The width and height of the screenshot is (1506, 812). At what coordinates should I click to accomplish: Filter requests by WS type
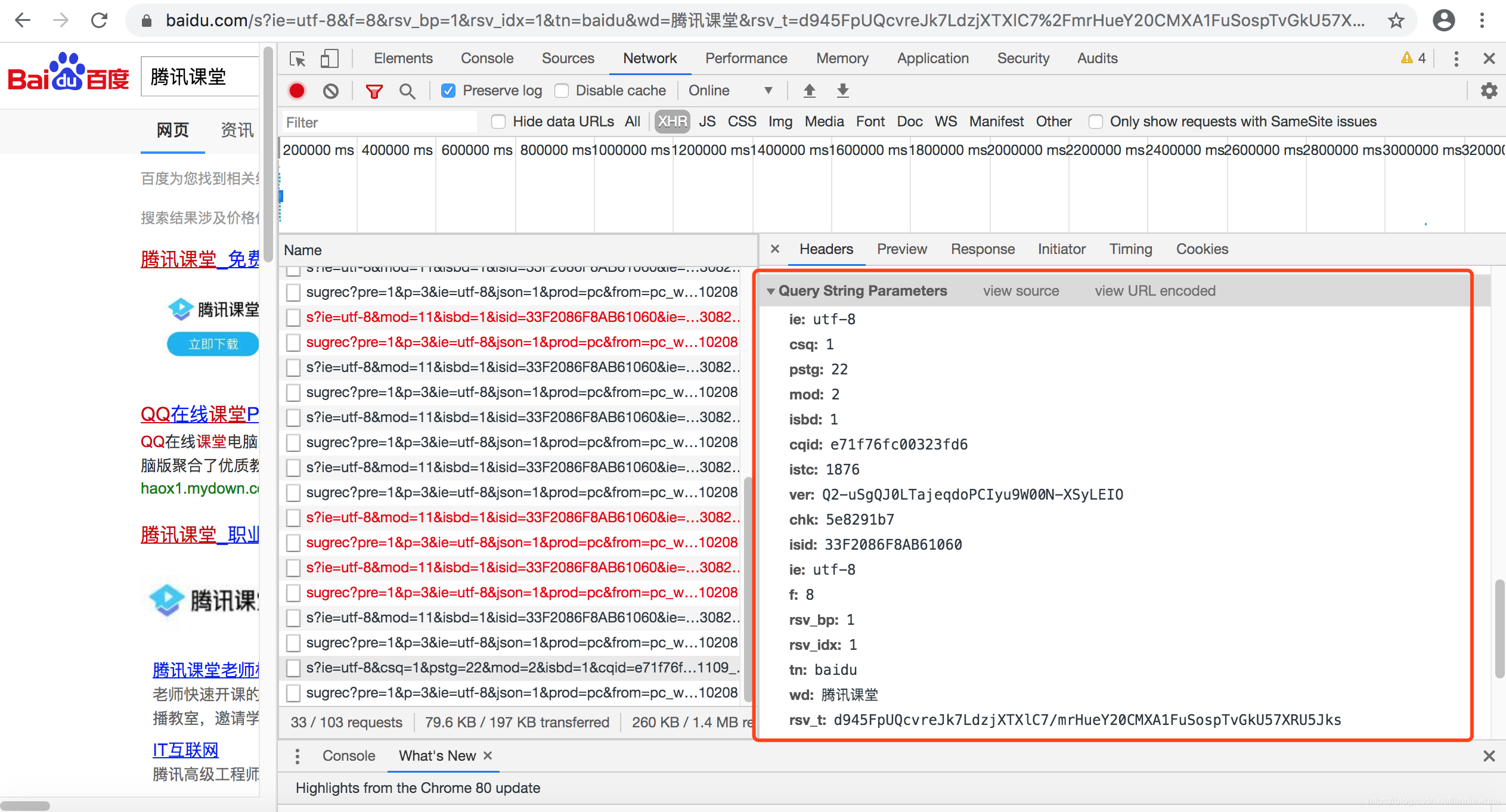pos(946,122)
